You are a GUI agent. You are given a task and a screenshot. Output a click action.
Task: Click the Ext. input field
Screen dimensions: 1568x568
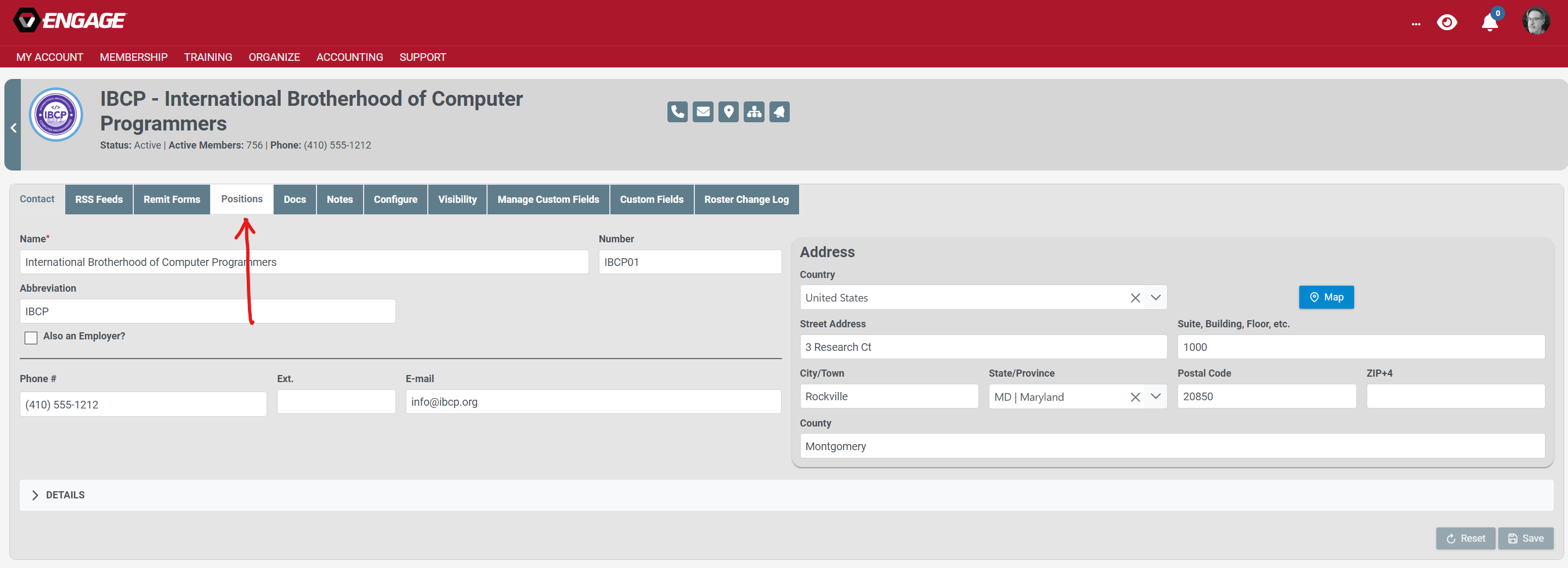point(336,402)
